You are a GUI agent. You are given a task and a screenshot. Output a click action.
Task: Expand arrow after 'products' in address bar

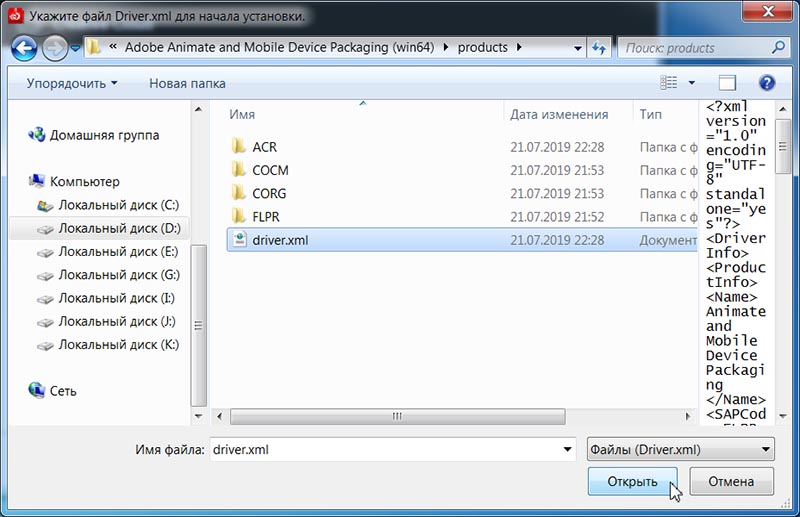(x=519, y=47)
